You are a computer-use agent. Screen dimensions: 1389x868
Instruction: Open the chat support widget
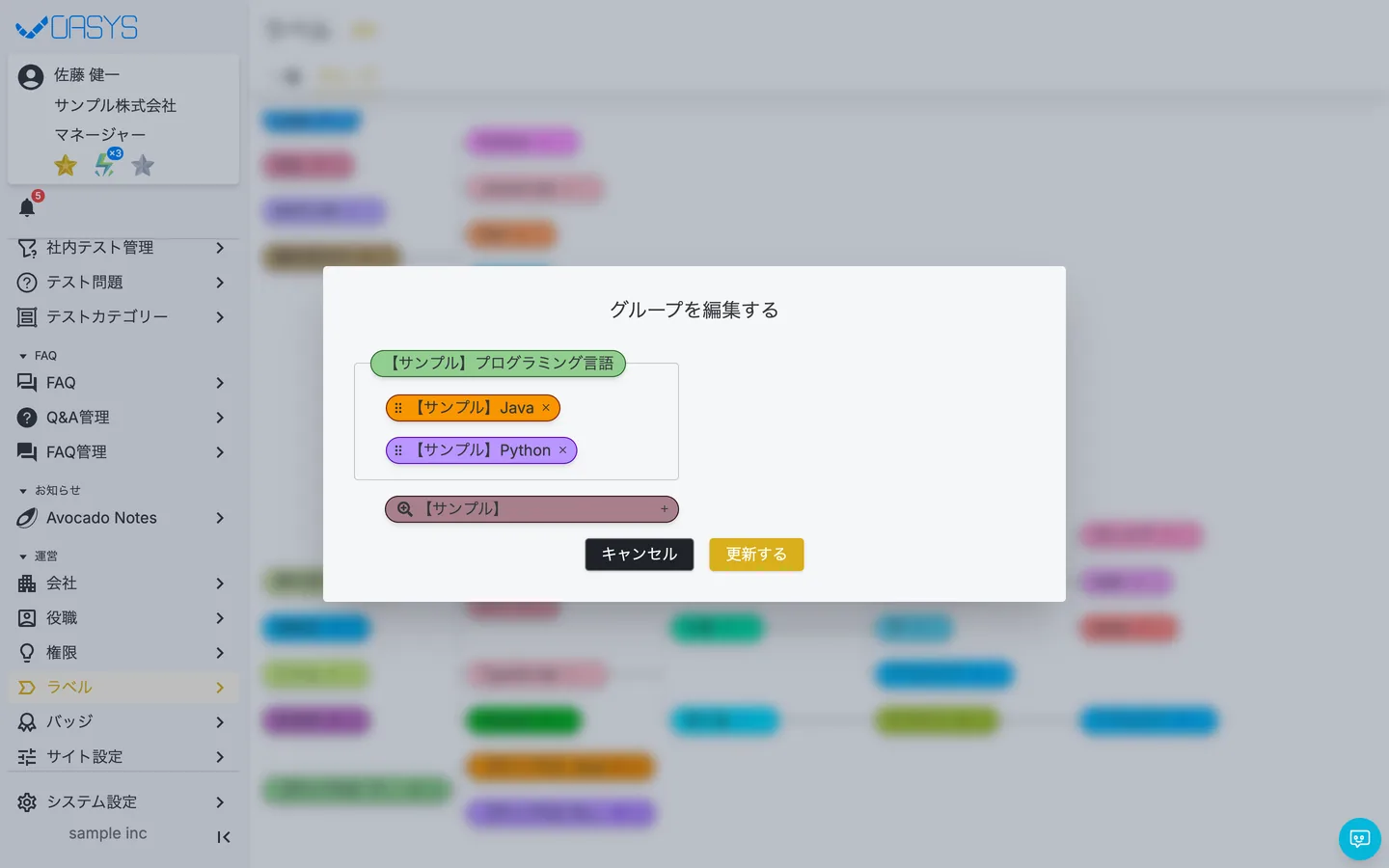(x=1360, y=839)
